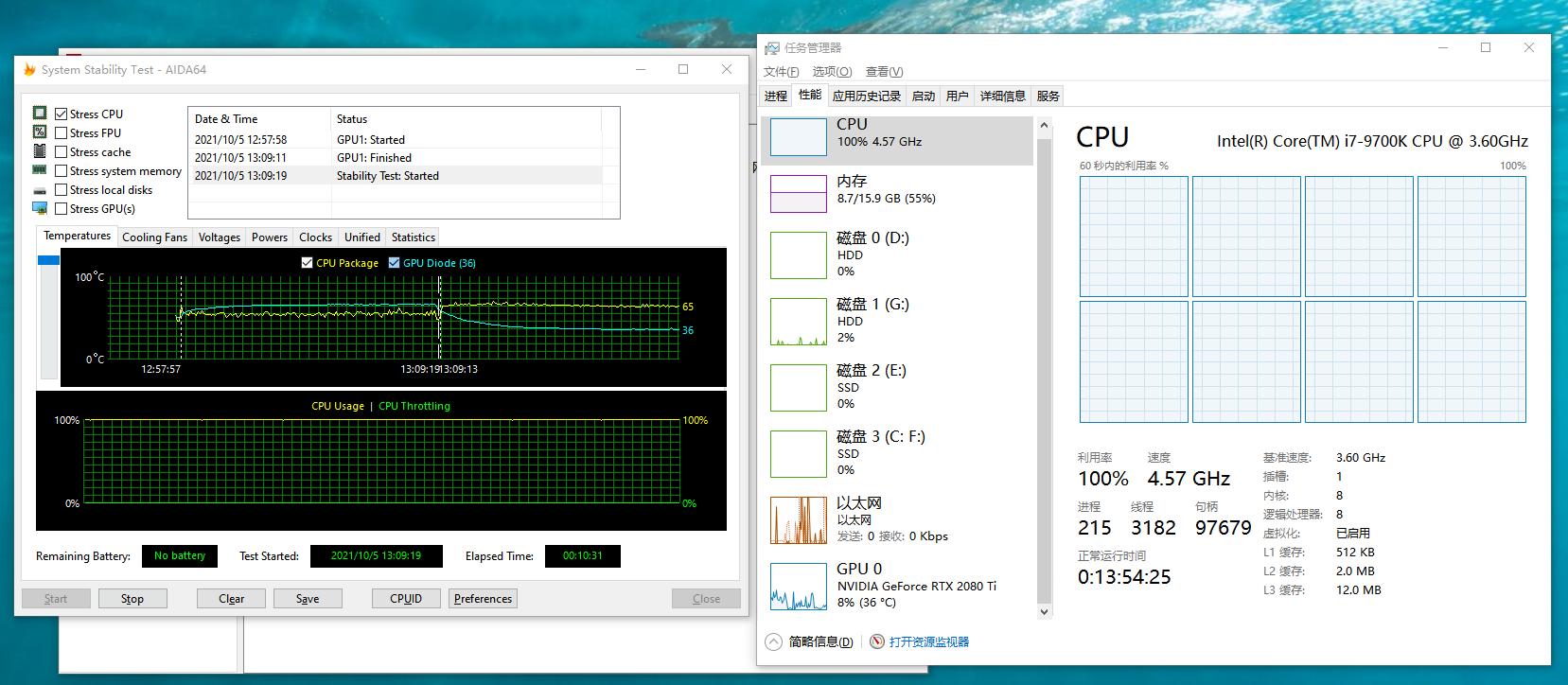
Task: Enable the Stress FPU checkbox
Action: (x=62, y=133)
